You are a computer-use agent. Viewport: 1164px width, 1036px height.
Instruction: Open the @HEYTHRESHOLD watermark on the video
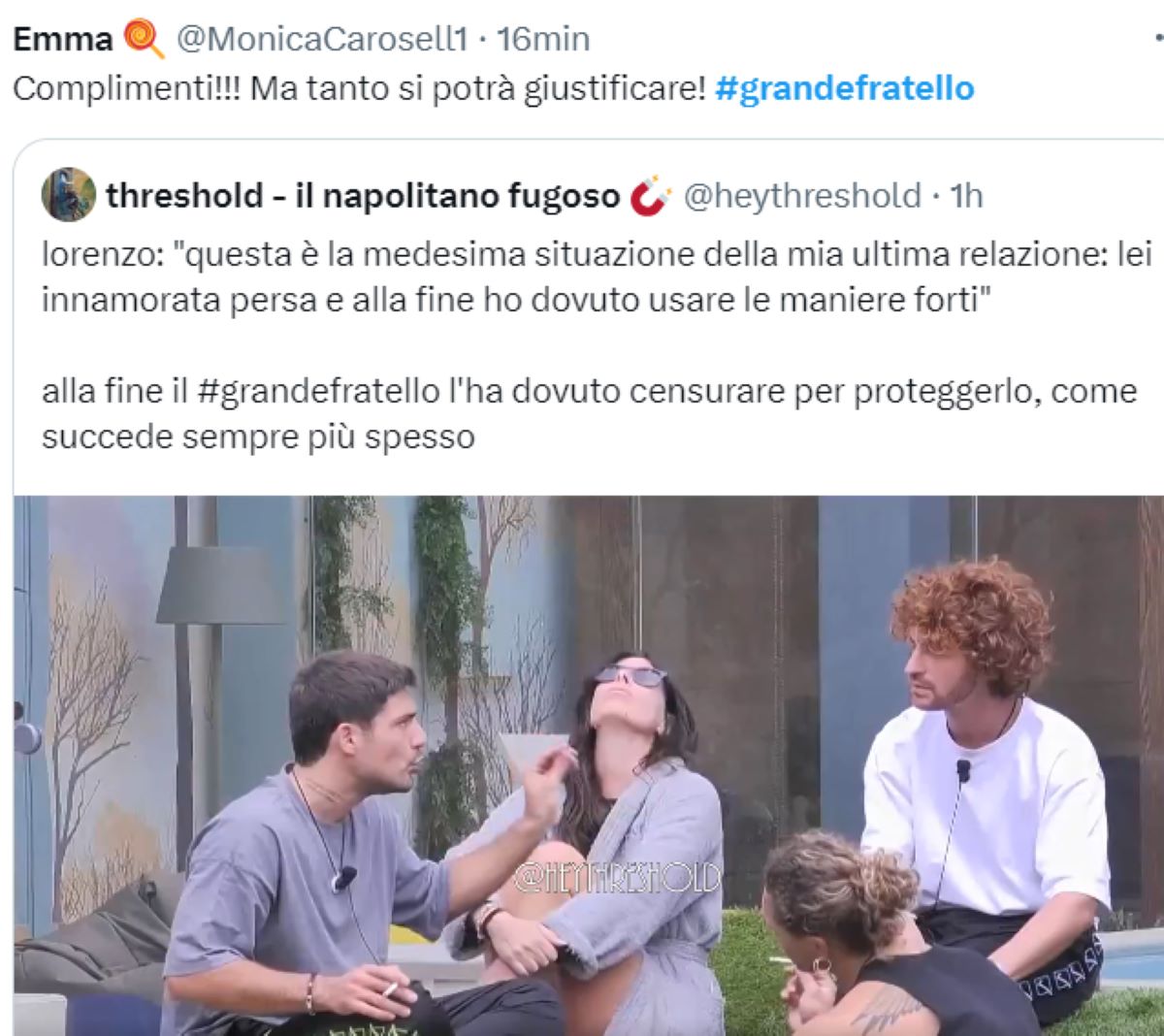coord(617,878)
